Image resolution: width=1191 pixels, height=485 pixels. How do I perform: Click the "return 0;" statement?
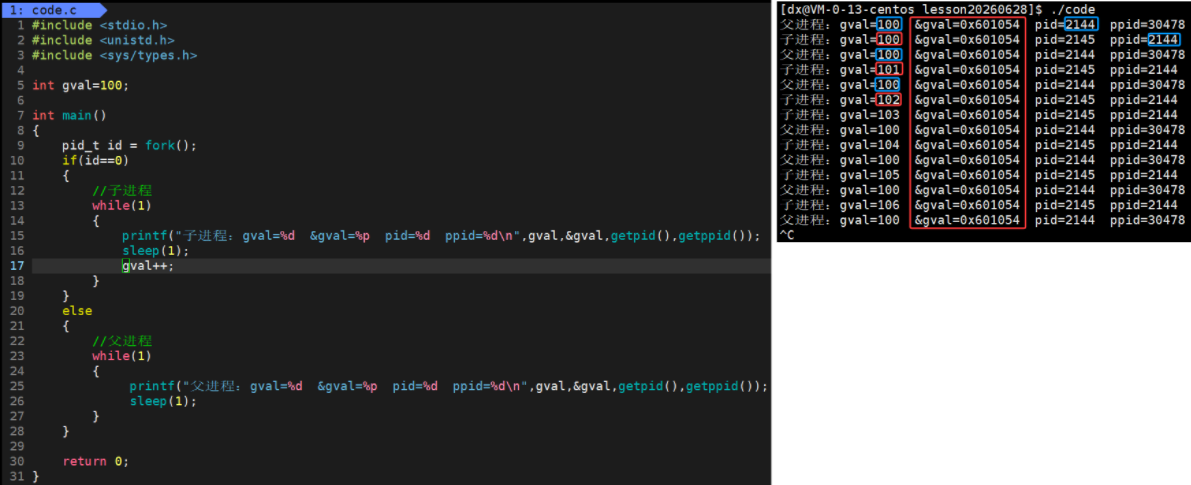[x=96, y=461]
